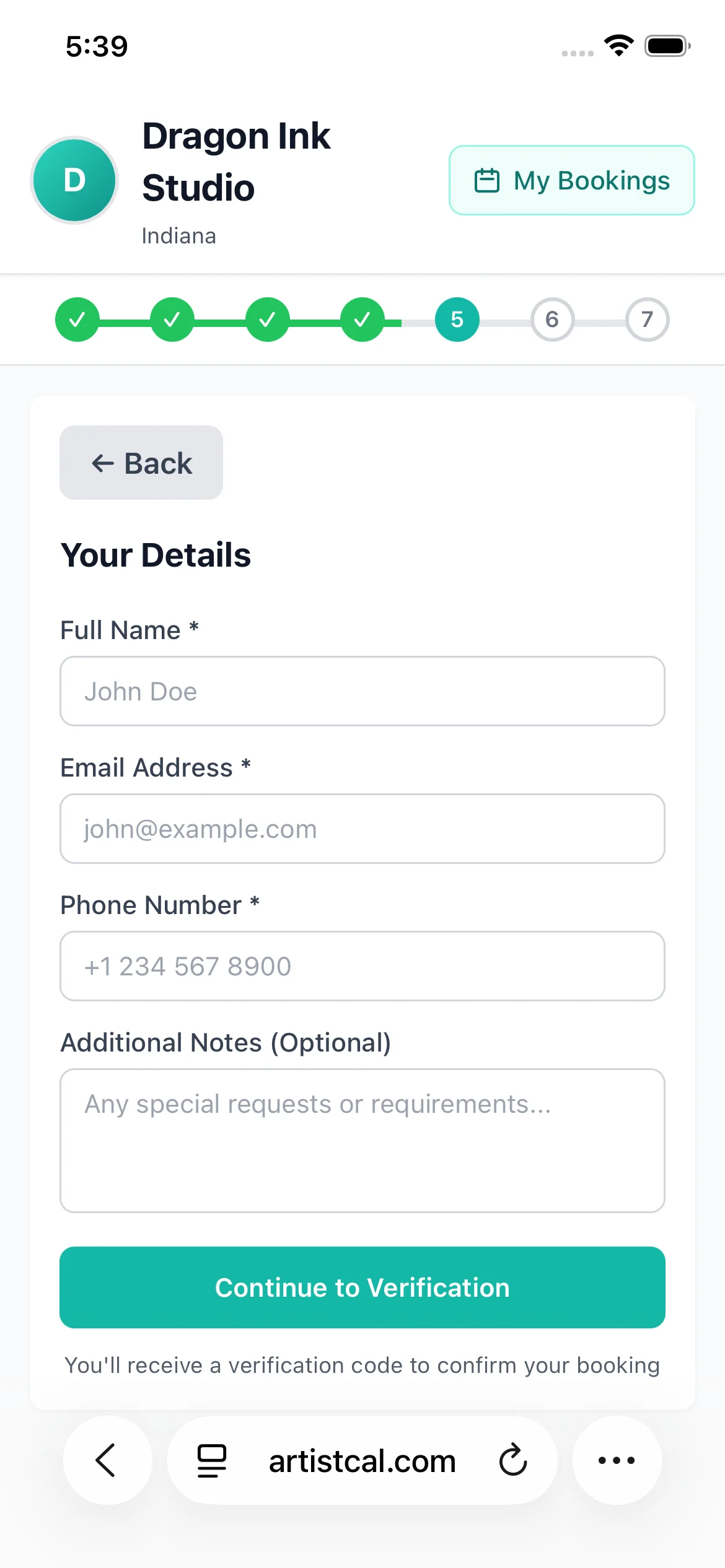The height and width of the screenshot is (1568, 725).
Task: Tap the Email Address field
Action: 361,829
